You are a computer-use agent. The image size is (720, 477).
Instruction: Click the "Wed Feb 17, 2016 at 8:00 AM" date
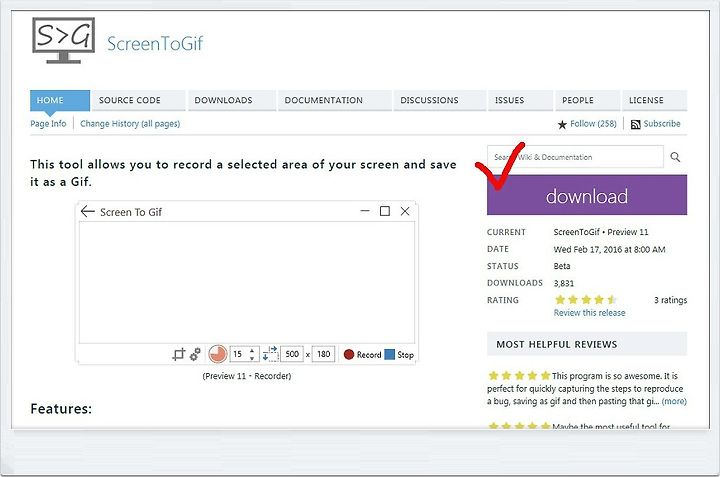[x=609, y=249]
